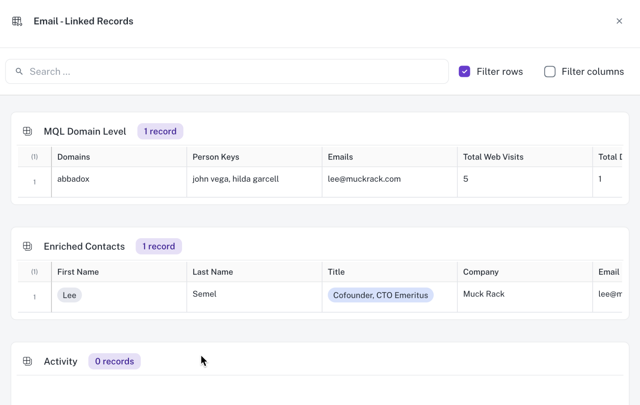
Task: Click the Email Linked Records table icon
Action: point(17,21)
